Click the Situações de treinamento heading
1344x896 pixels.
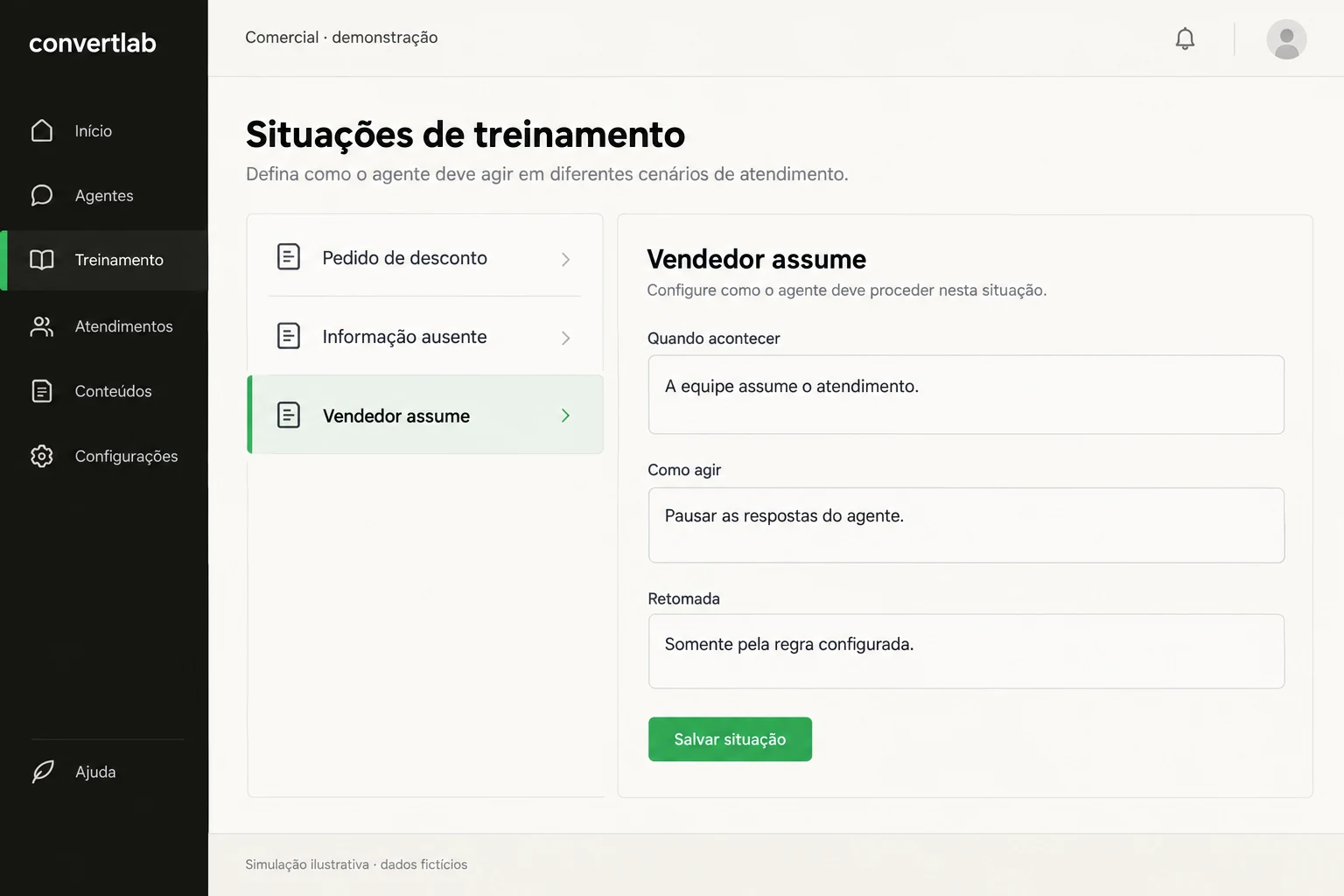point(465,135)
